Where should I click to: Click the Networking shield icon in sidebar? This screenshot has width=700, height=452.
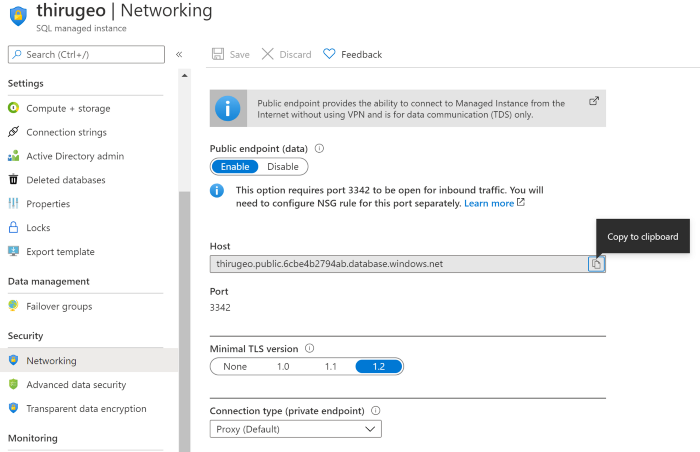[x=13, y=360]
